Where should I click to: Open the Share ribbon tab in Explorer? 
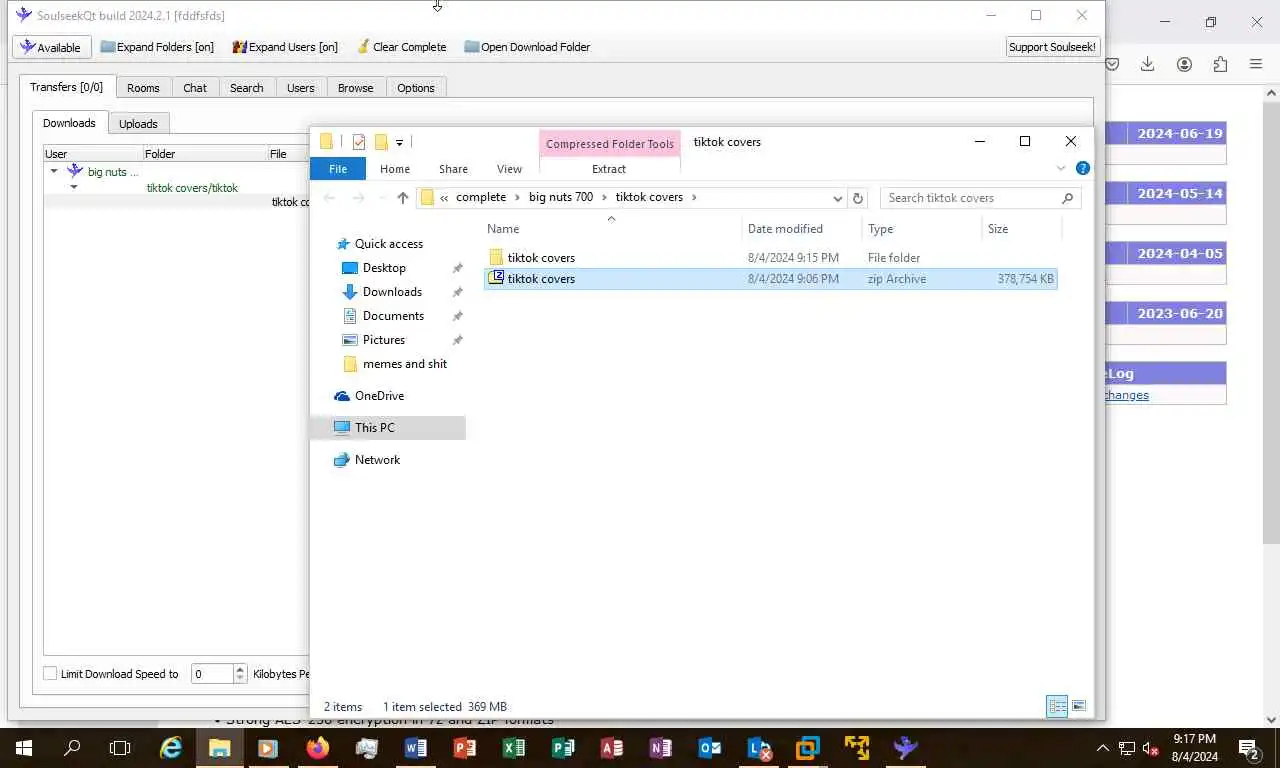[x=453, y=169]
